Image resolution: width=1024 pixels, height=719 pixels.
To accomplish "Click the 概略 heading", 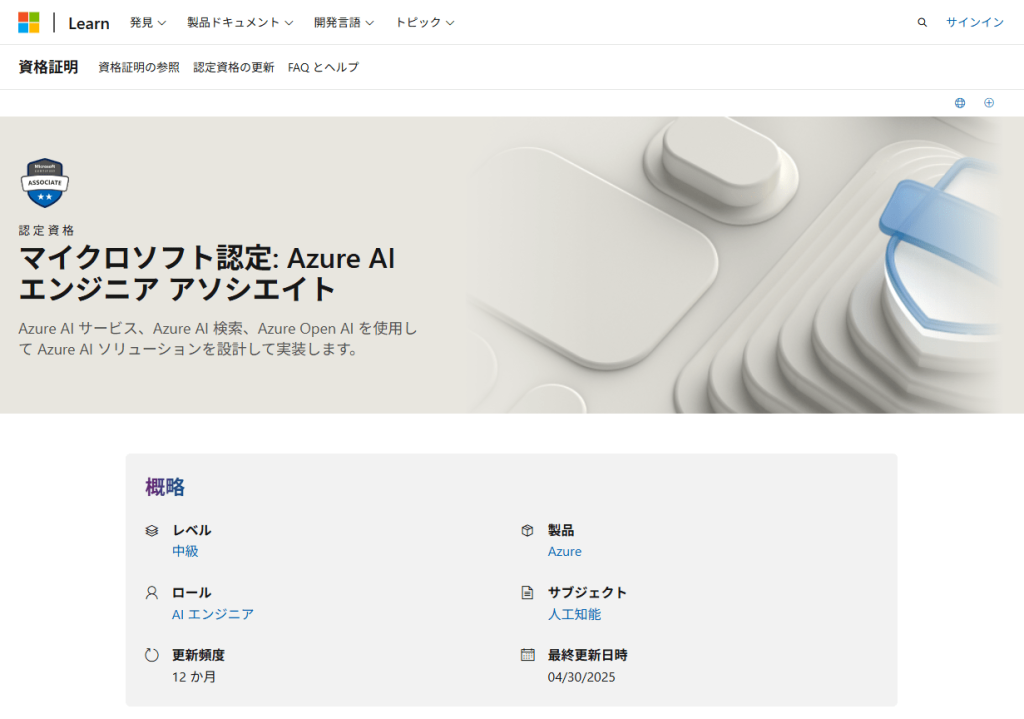I will [x=165, y=487].
